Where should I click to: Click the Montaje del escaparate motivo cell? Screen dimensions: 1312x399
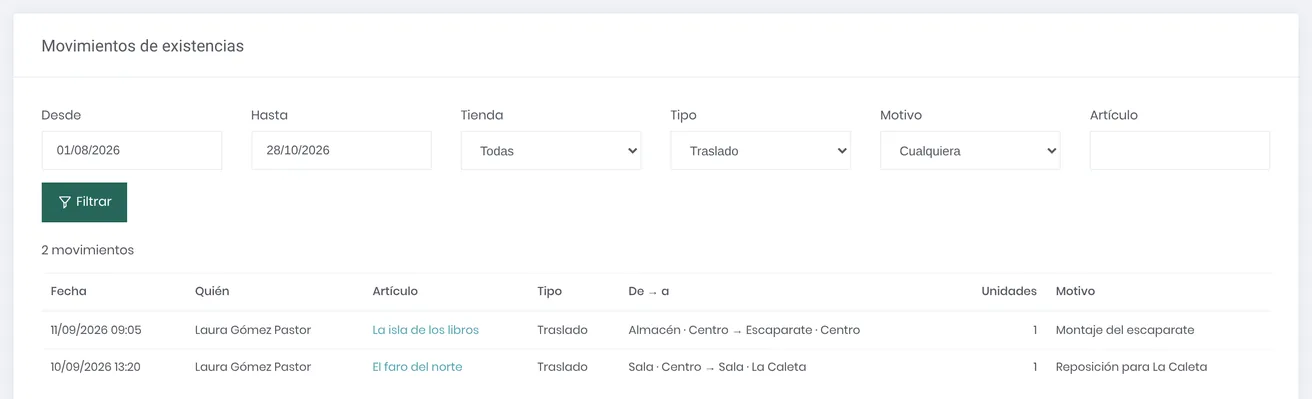(1125, 330)
